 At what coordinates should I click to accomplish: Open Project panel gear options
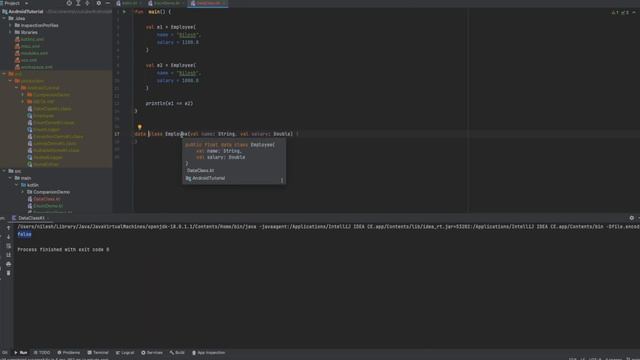(98, 3)
